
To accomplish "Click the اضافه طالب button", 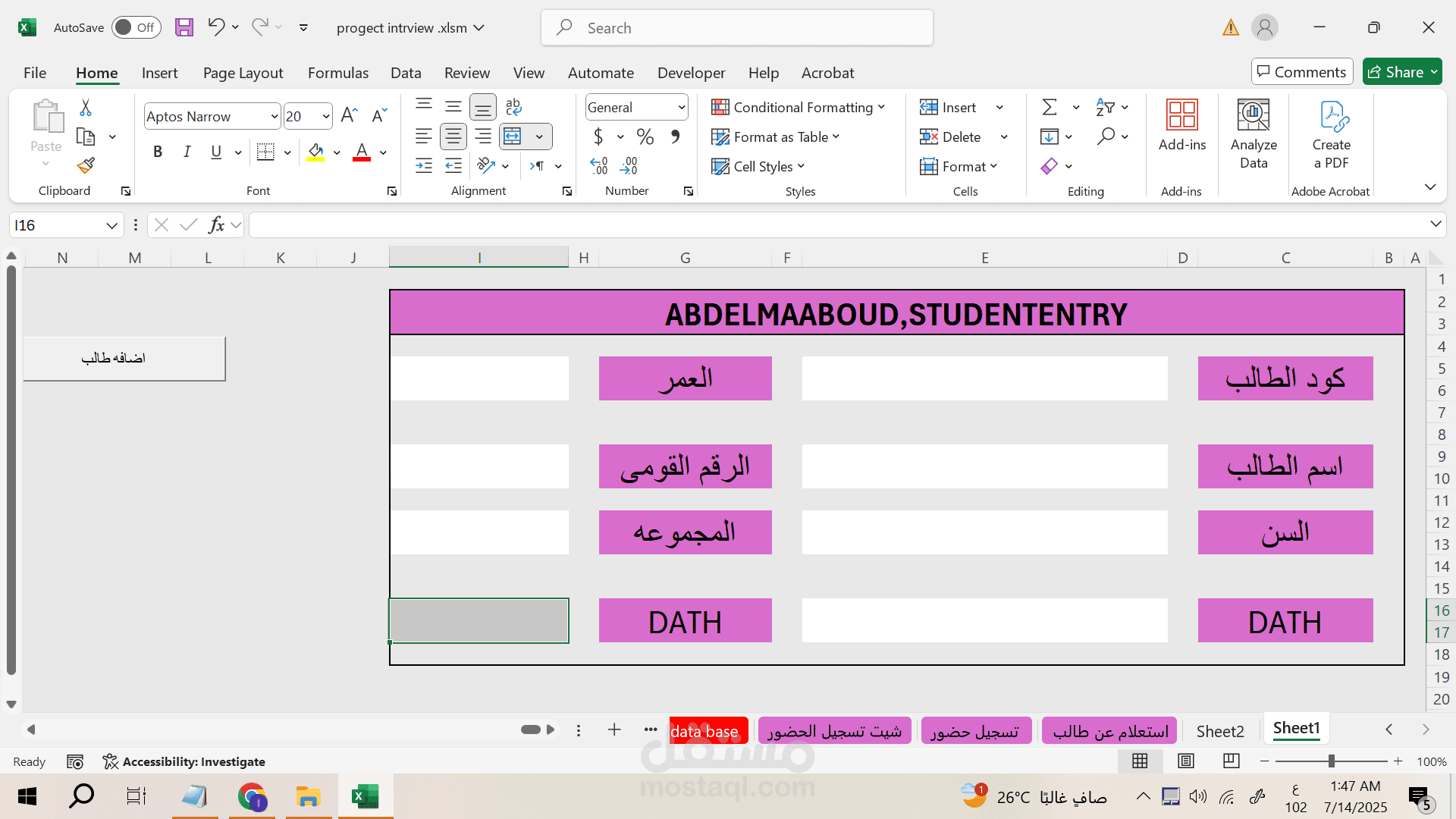I will (124, 359).
